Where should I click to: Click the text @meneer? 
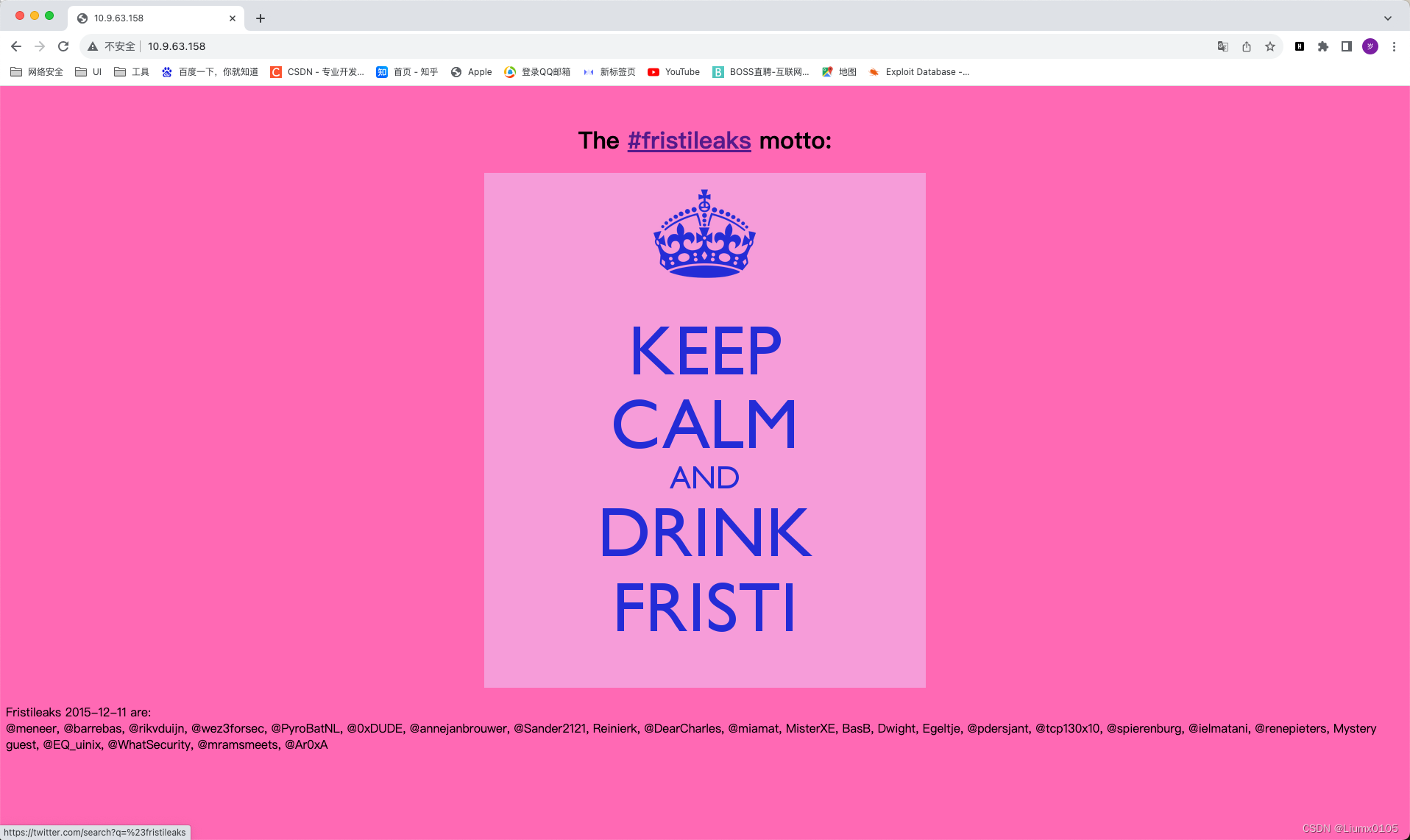pyautogui.click(x=32, y=728)
